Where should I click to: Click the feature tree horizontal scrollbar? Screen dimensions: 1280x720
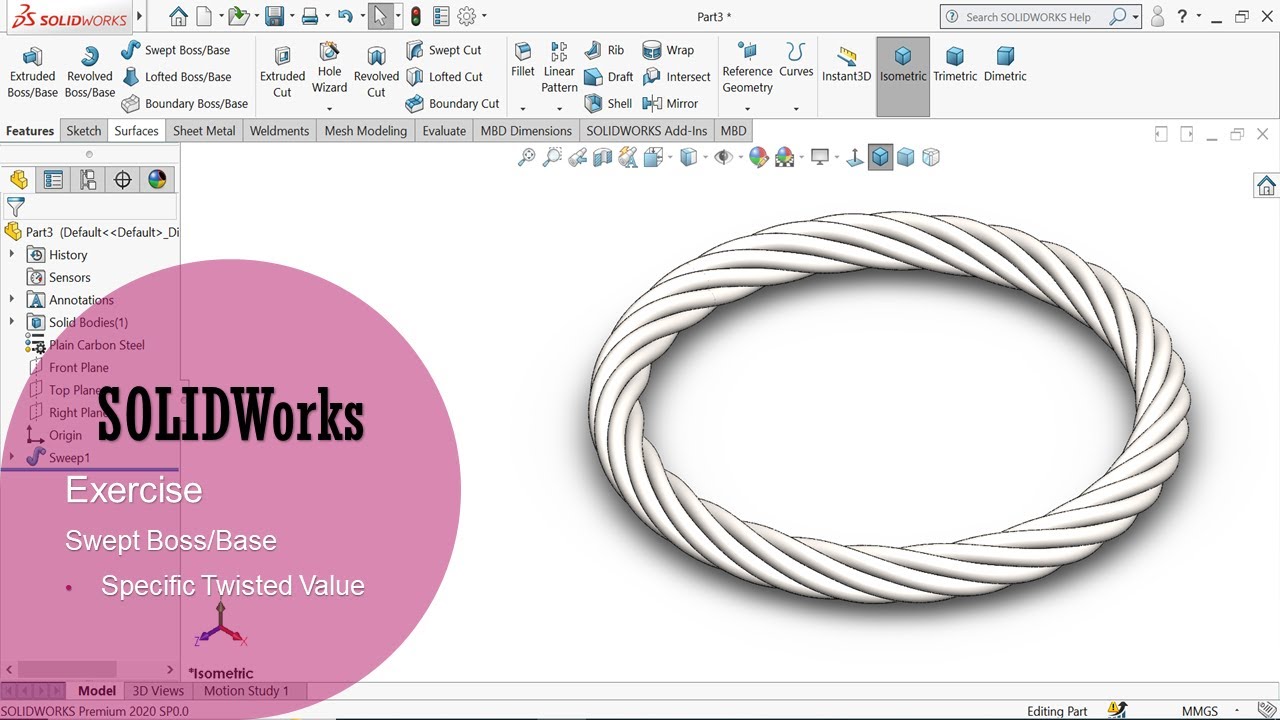(x=90, y=669)
